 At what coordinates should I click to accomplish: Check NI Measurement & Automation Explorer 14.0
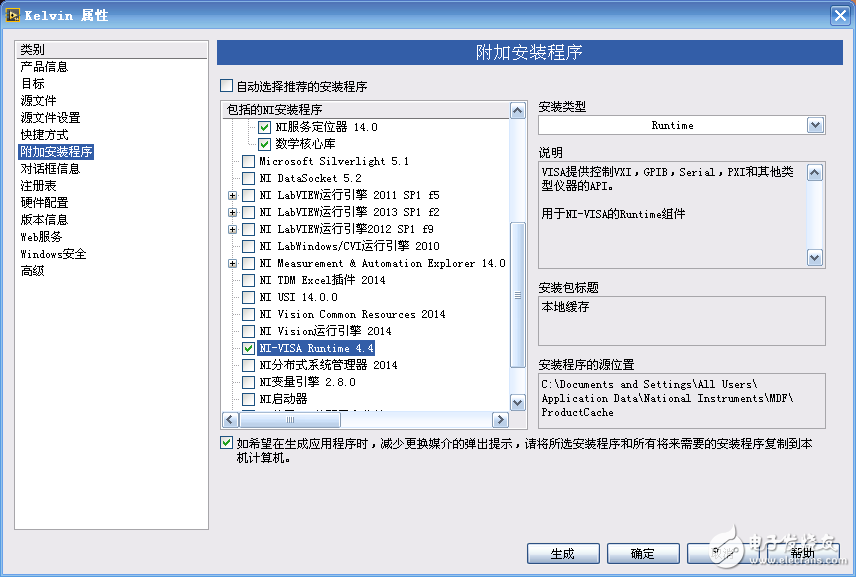[248, 263]
